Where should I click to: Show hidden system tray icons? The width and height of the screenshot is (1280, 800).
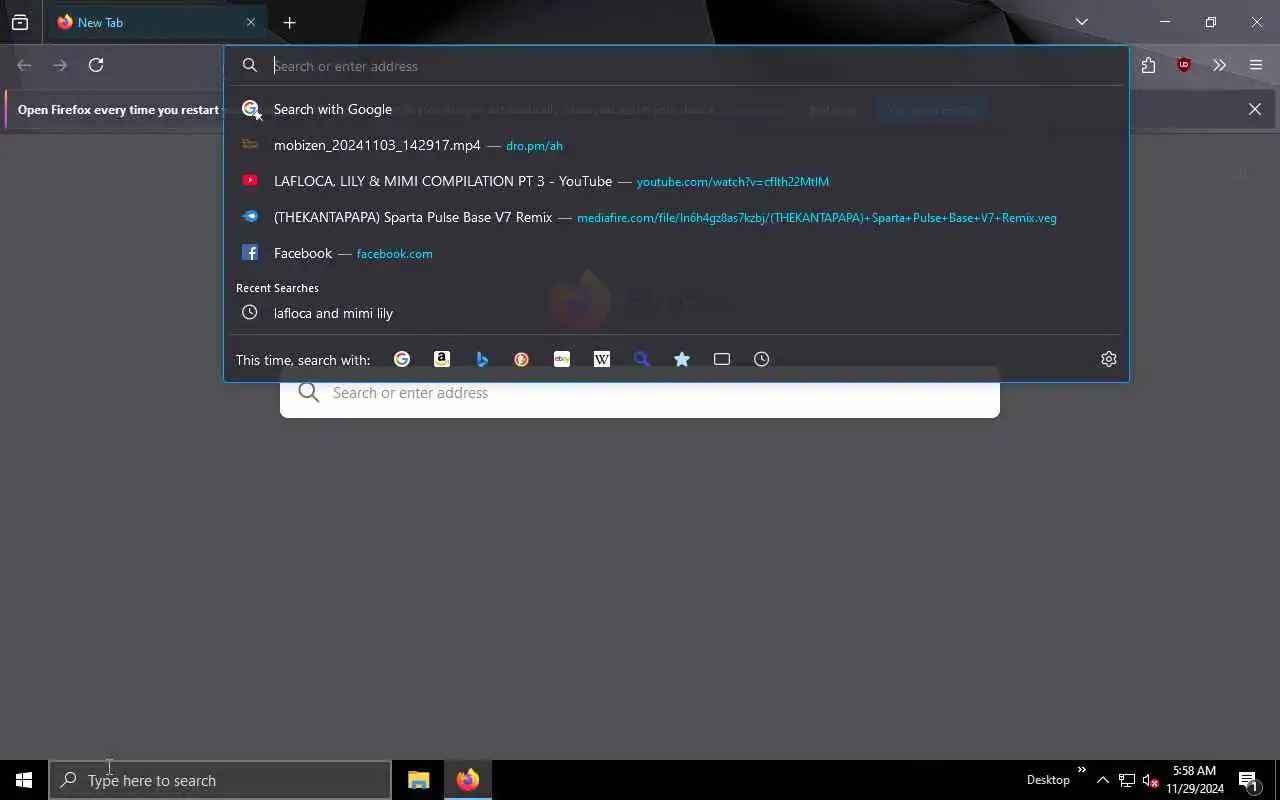(x=1103, y=780)
